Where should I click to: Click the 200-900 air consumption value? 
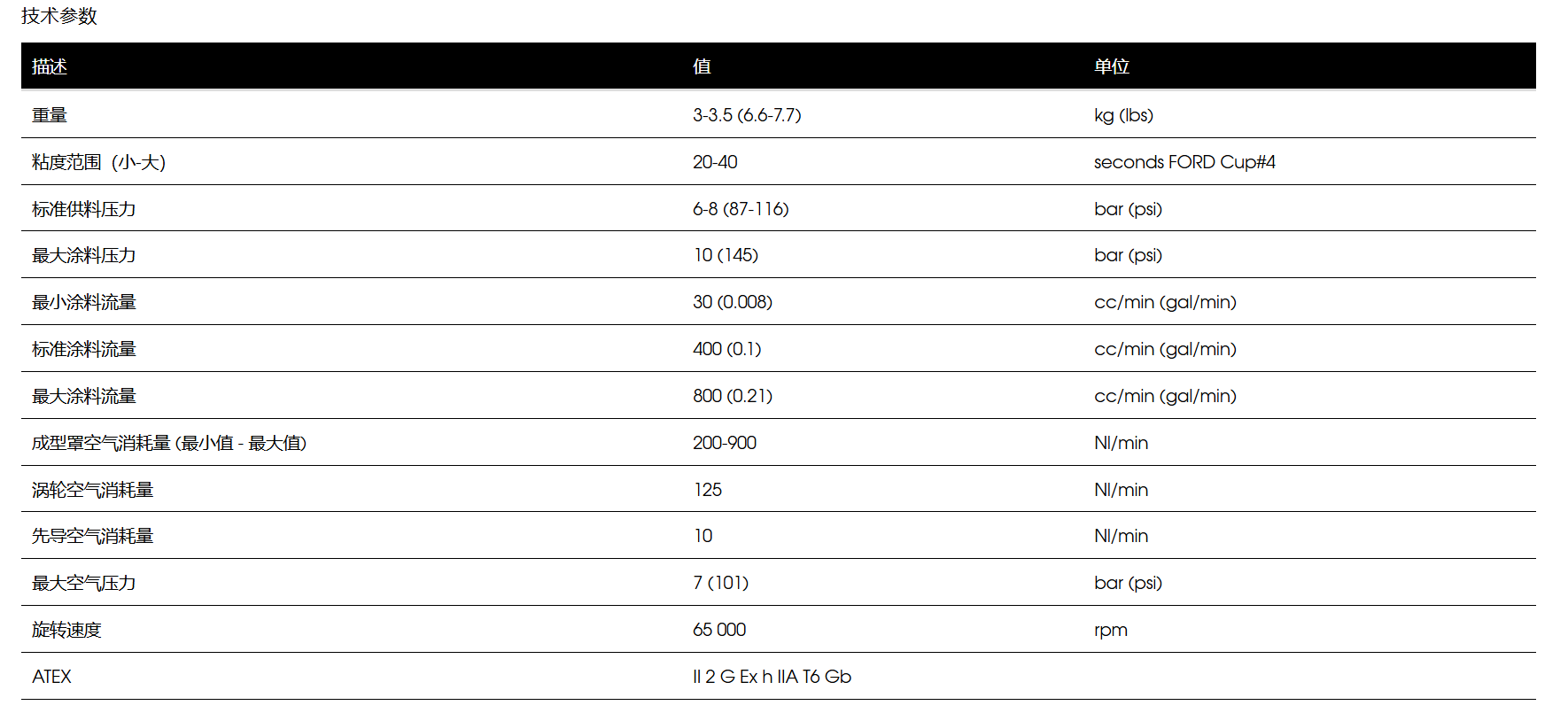[725, 443]
